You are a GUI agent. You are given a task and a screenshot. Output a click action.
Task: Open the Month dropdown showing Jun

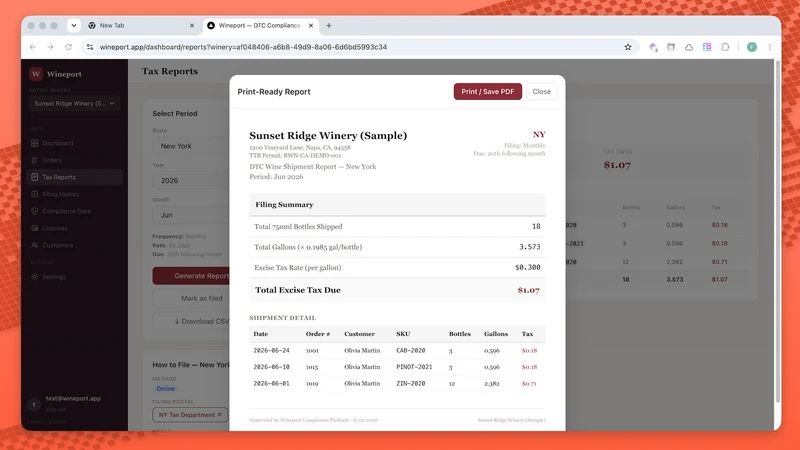[191, 215]
